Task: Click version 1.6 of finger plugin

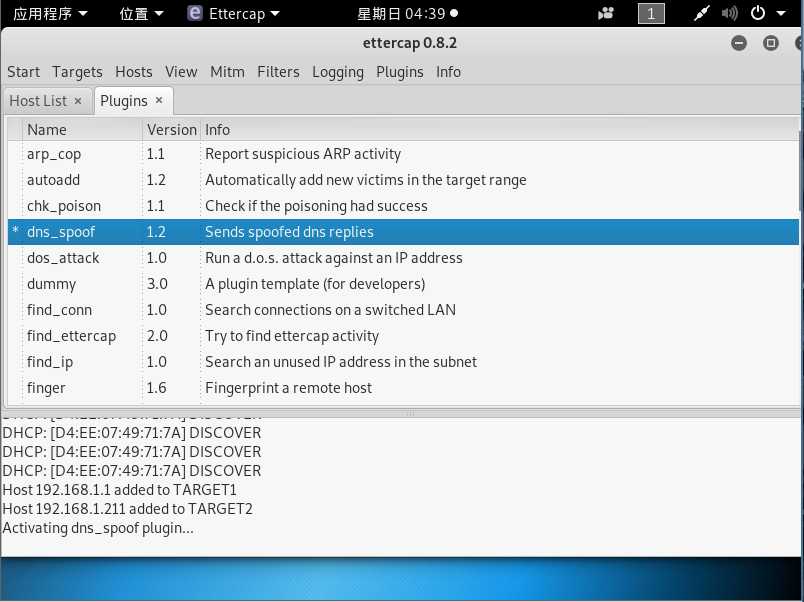Action: tap(156, 388)
